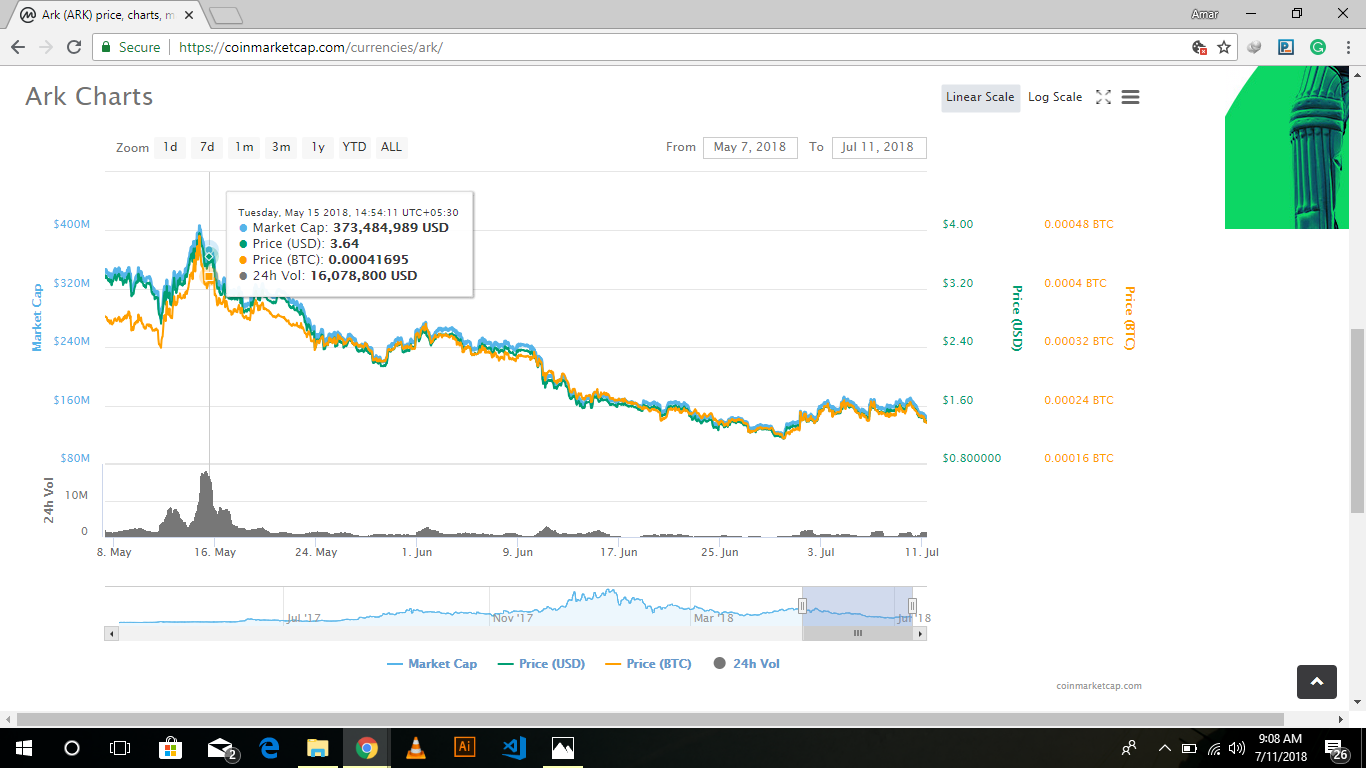Open VLC media player from taskbar

(x=415, y=747)
